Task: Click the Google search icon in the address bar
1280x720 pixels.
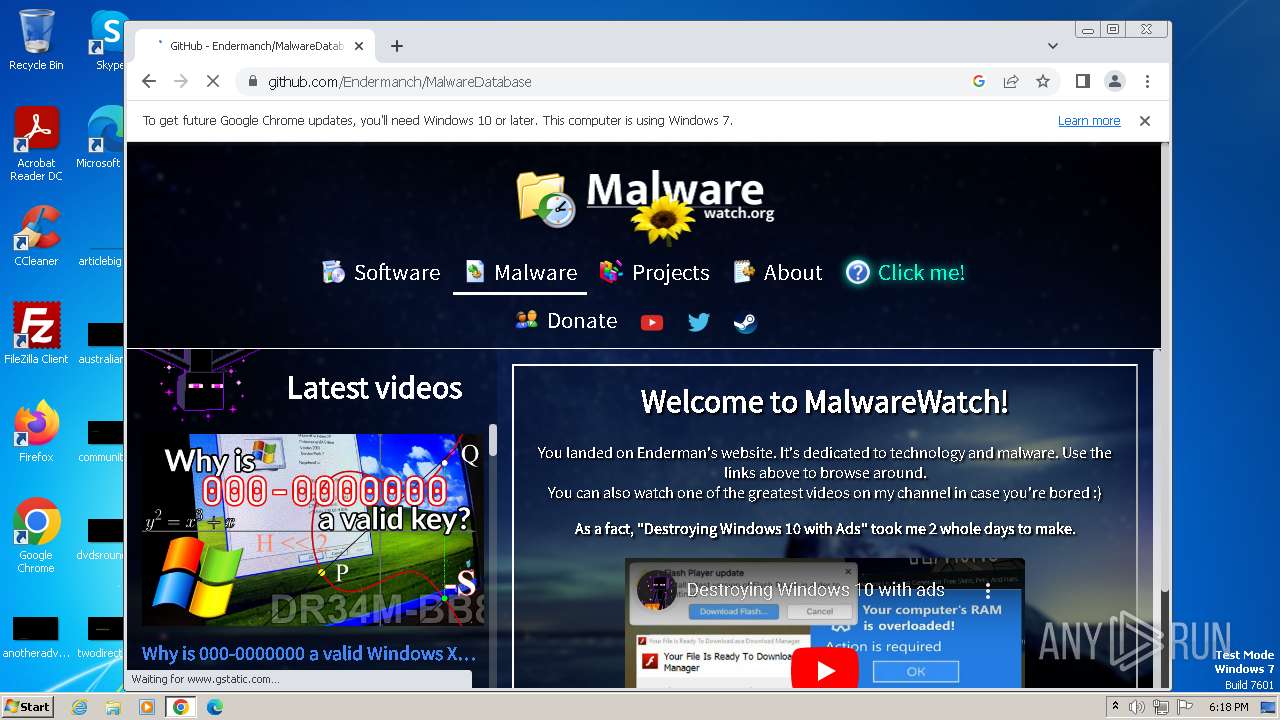Action: [x=979, y=82]
